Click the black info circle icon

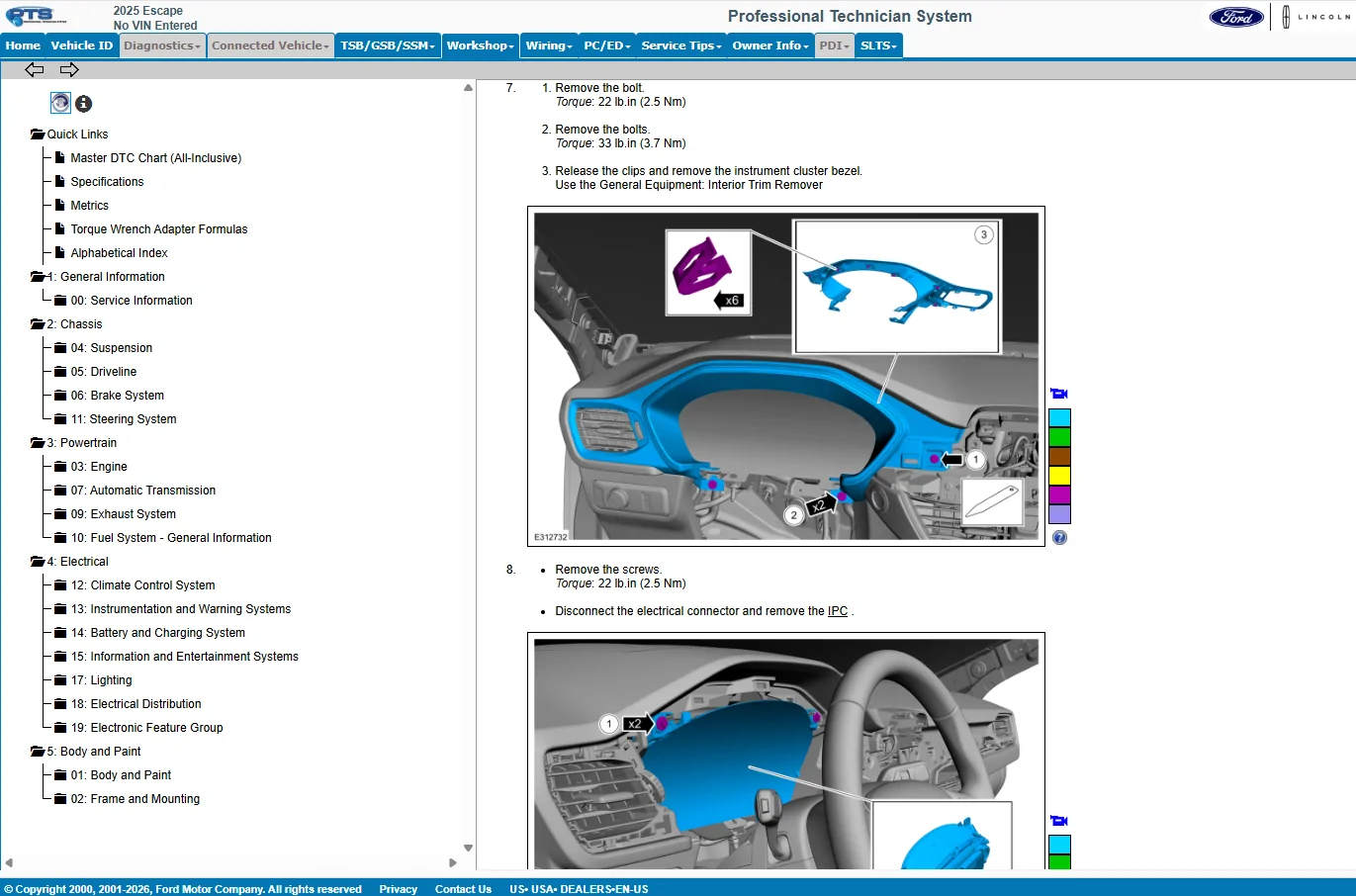coord(84,104)
